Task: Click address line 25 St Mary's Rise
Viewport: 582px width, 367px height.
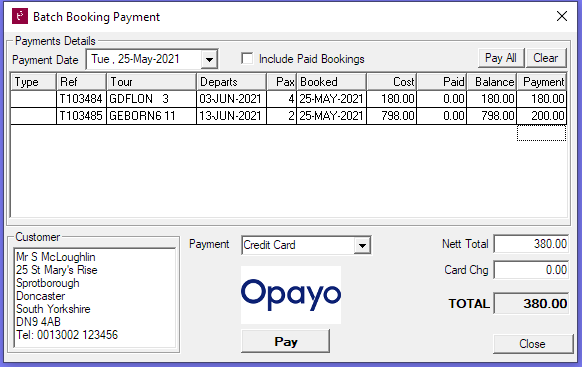Action: coord(56,270)
